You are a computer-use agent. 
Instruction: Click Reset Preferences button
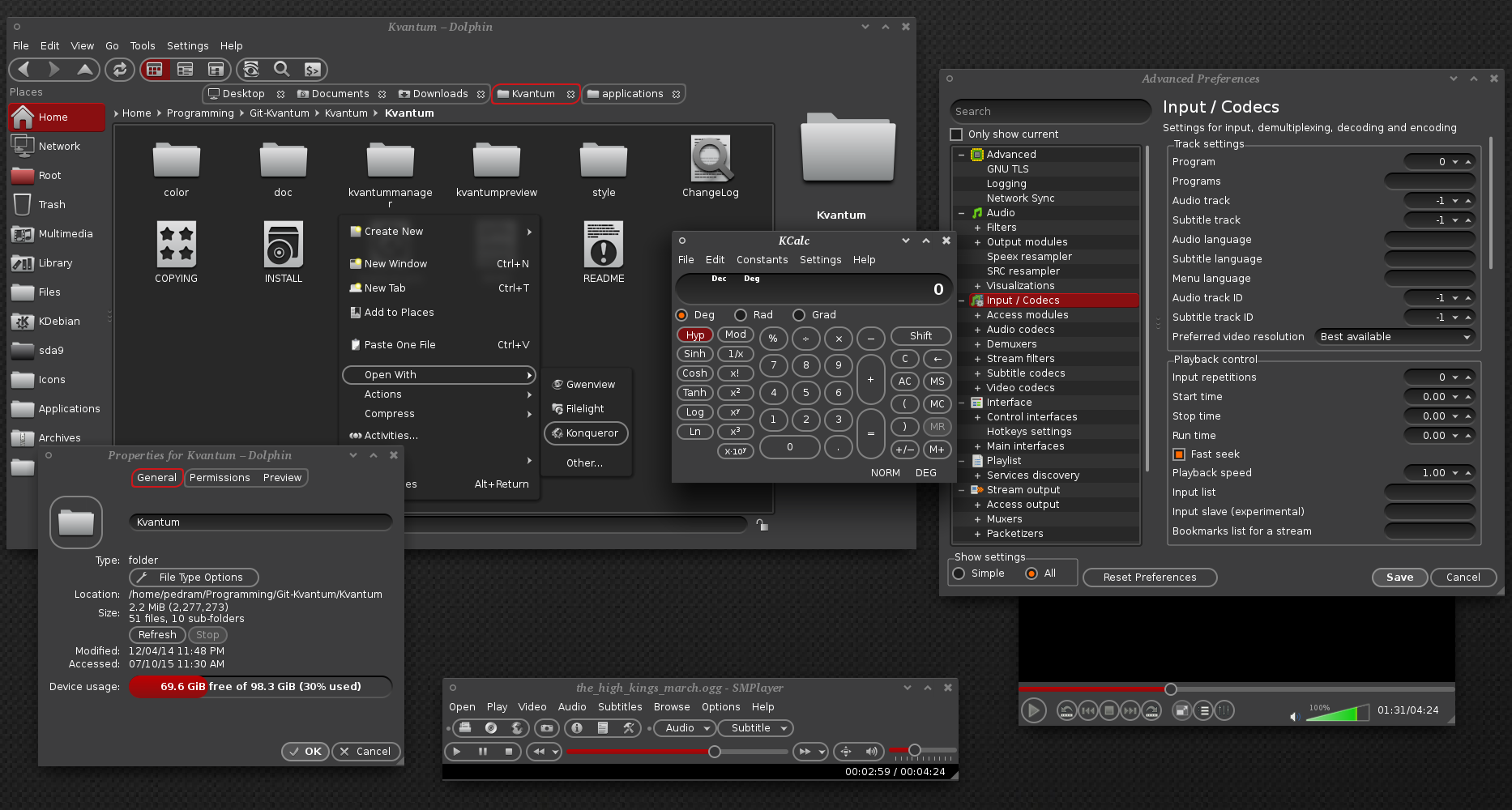[x=1150, y=578]
